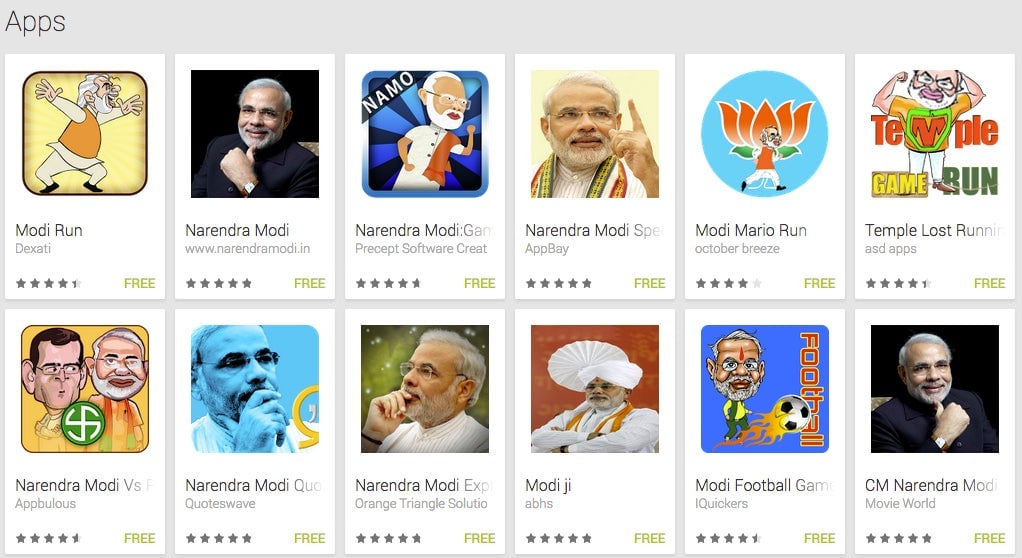Open the Orange Triangle Solutions developer link
The width and height of the screenshot is (1022, 558).
point(421,503)
